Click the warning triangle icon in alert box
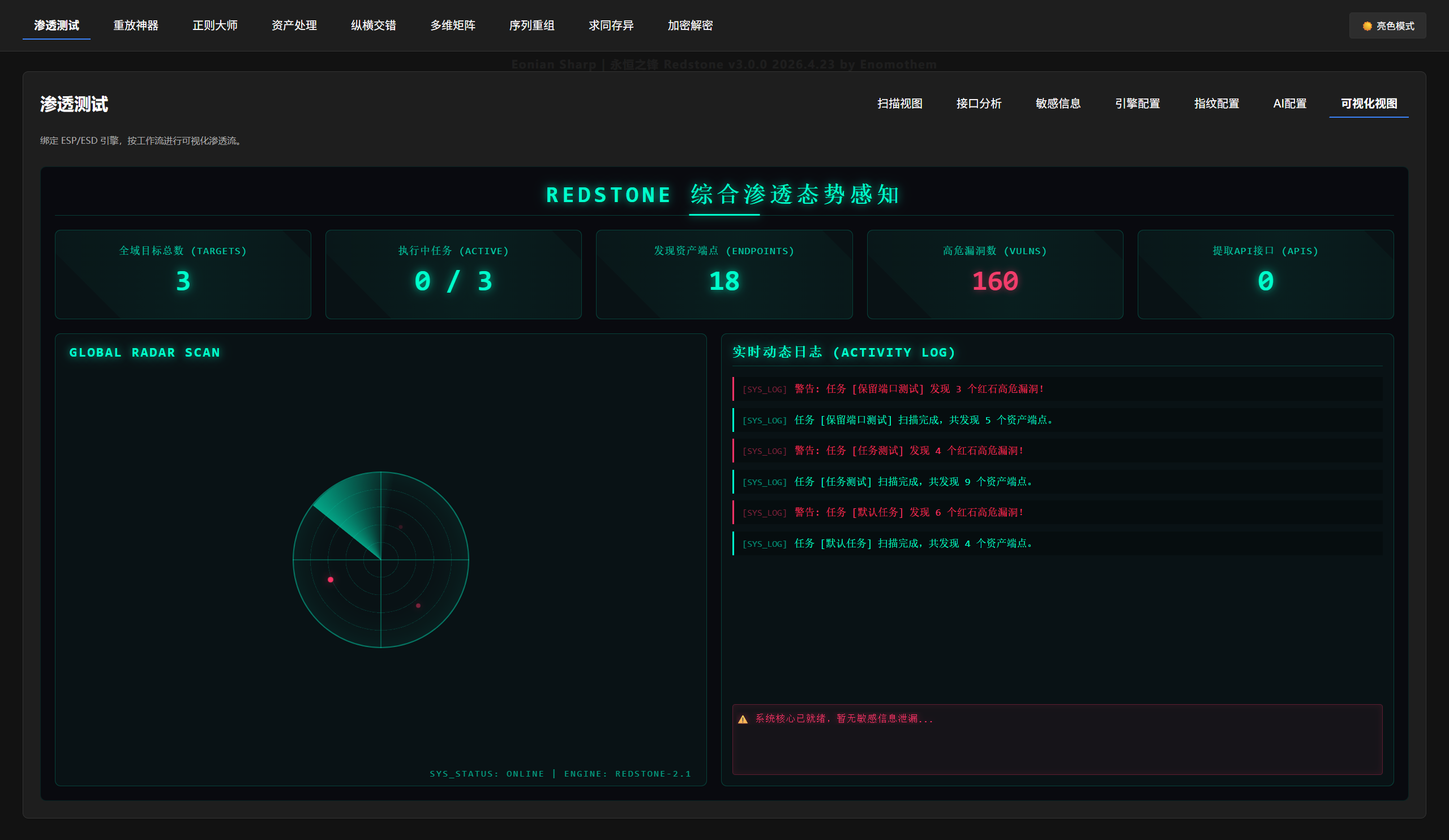Screen dimensions: 1449x840 (743, 719)
